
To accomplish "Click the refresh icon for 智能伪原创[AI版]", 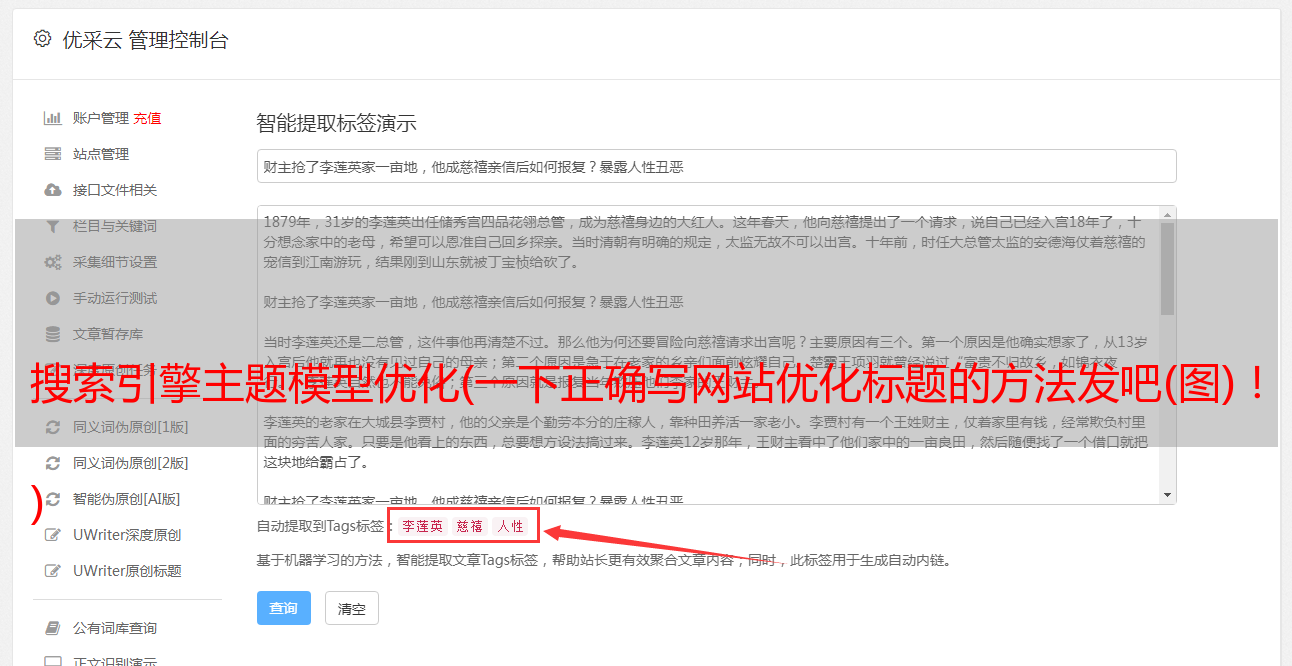I will (x=53, y=499).
